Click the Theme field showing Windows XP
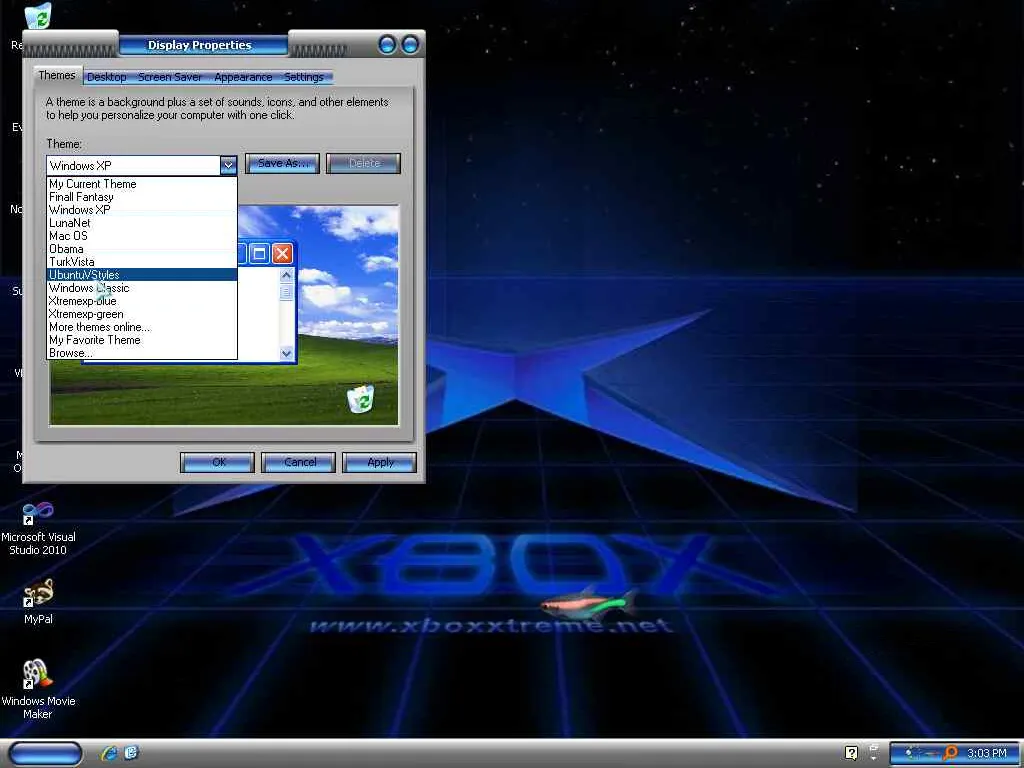Screen dimensions: 1024x768 (133, 165)
